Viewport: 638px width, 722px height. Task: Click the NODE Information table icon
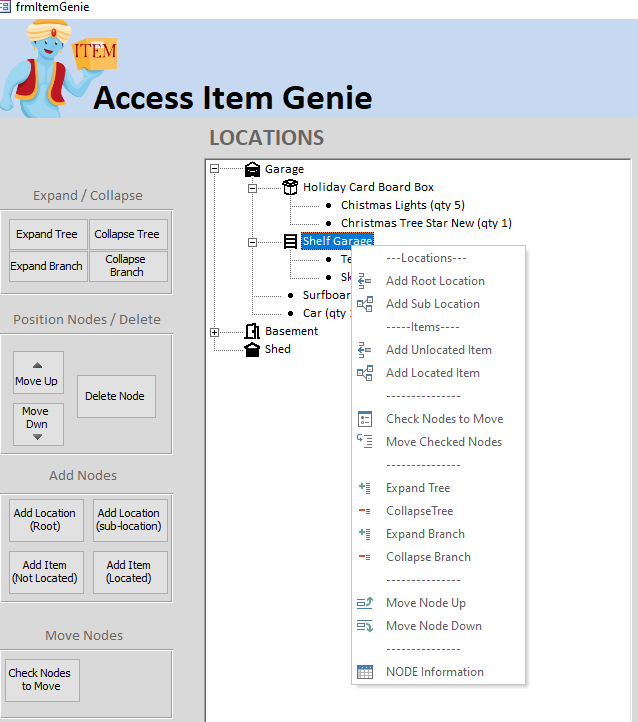point(365,672)
